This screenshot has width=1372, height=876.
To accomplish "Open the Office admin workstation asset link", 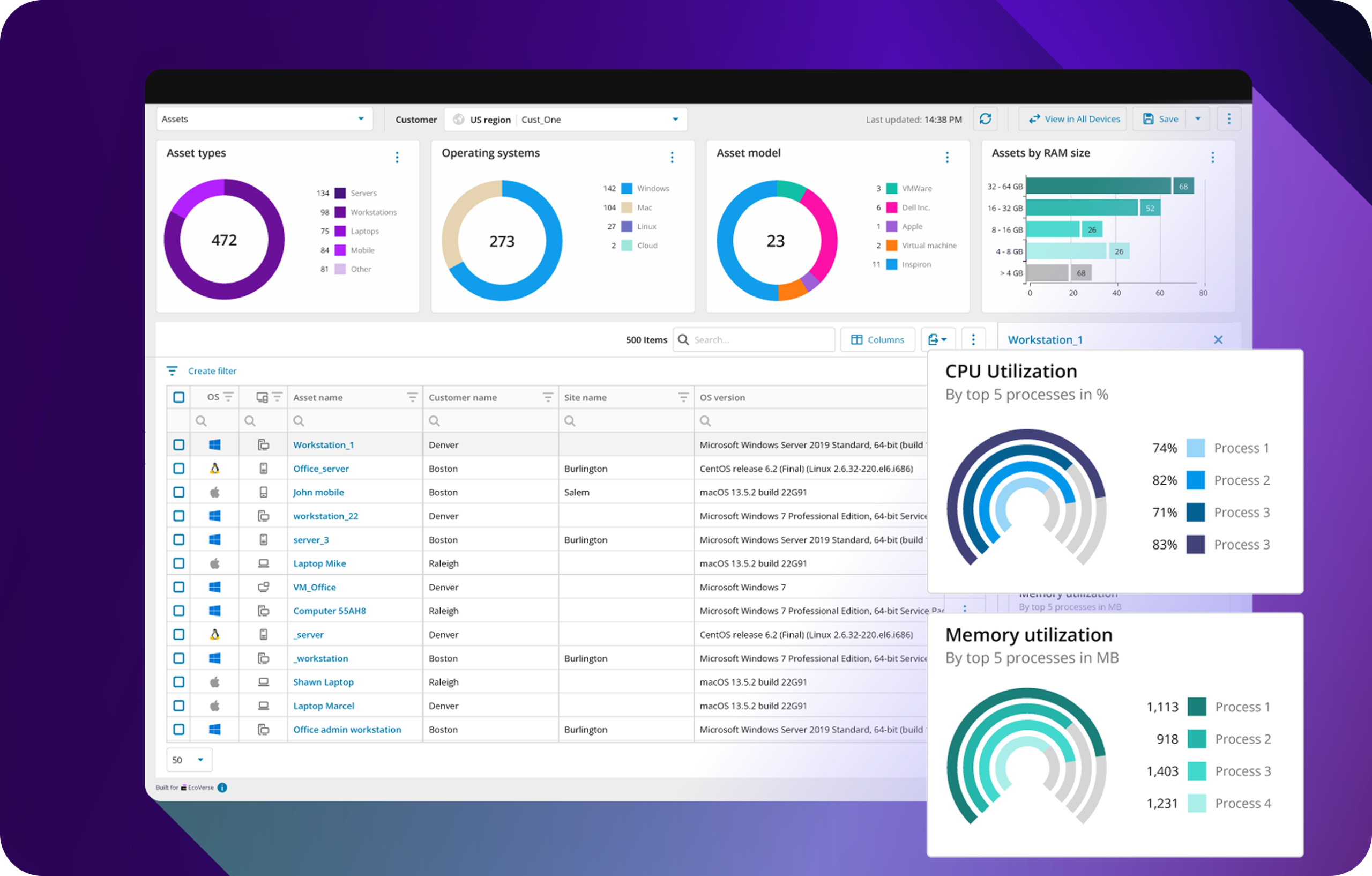I will point(347,730).
